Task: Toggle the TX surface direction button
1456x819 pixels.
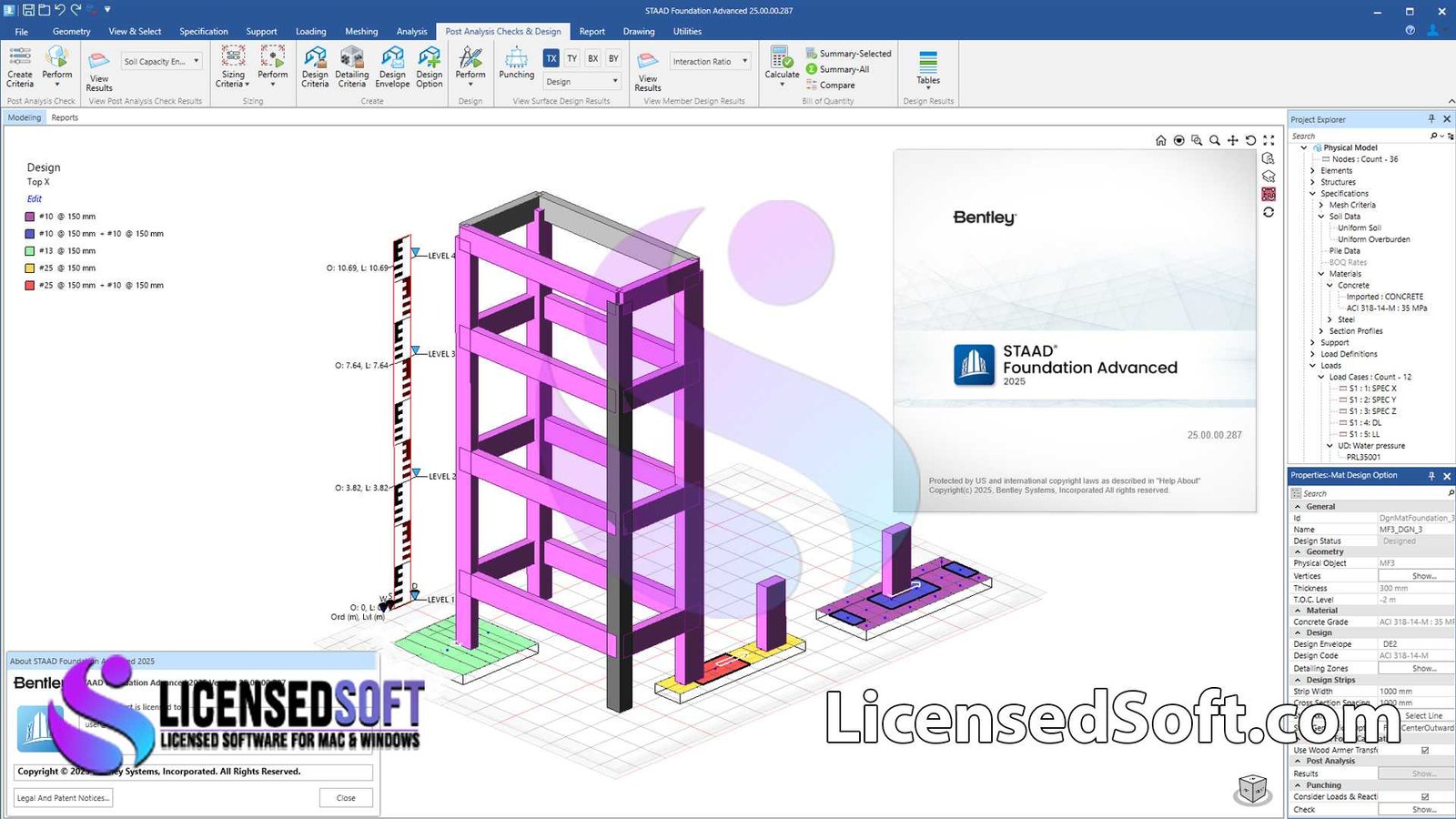Action: tap(551, 58)
